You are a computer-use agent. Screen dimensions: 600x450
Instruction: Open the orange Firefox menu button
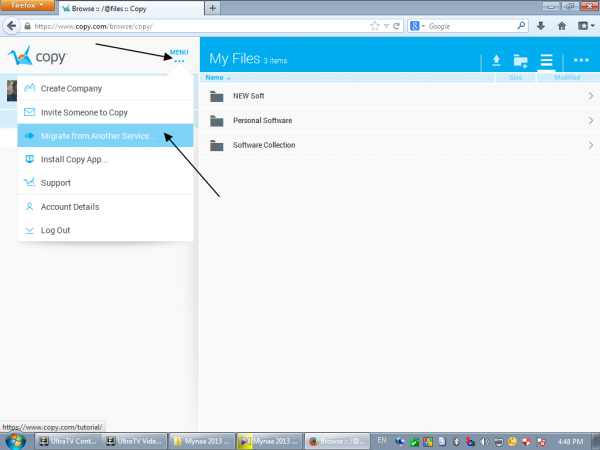(x=27, y=5)
